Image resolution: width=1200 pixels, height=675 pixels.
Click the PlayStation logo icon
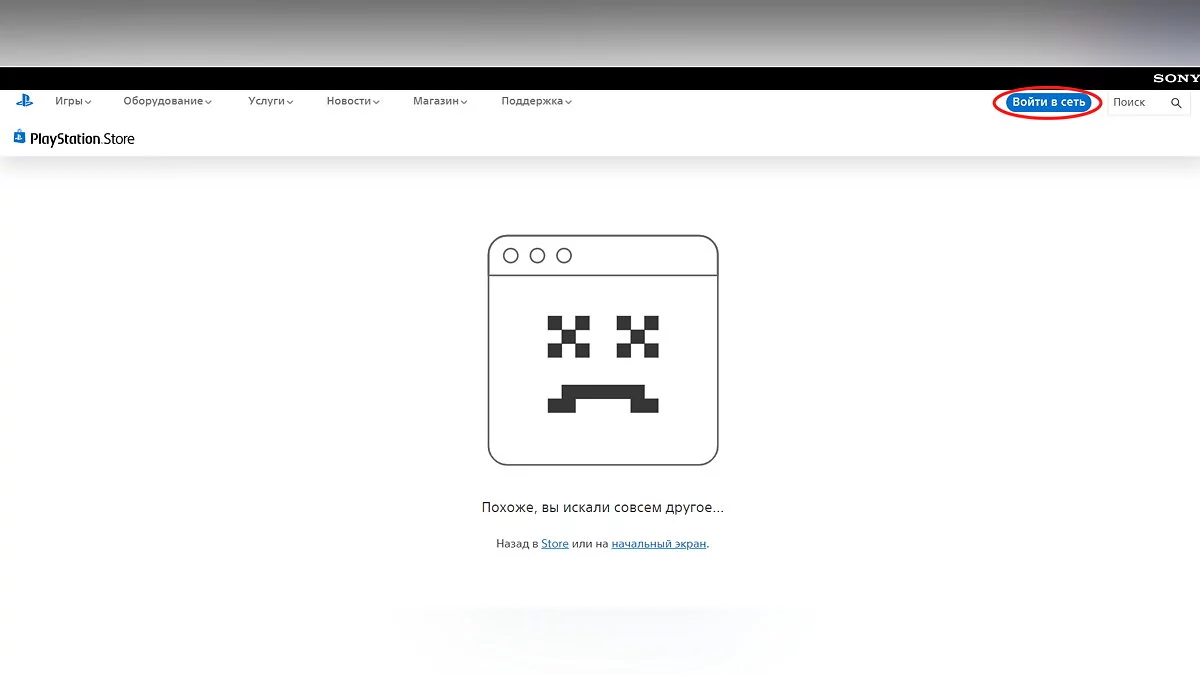(24, 101)
